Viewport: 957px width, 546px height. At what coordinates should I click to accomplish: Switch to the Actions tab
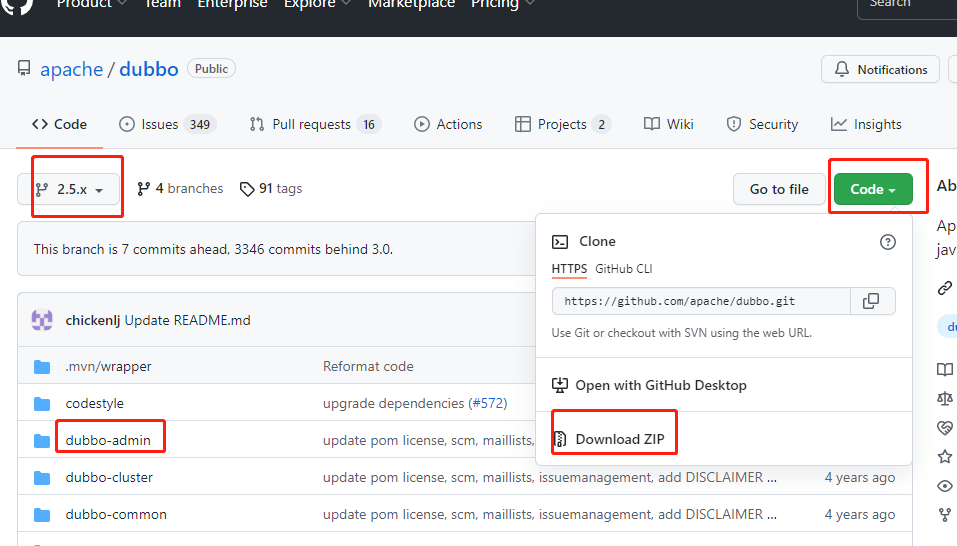point(448,124)
